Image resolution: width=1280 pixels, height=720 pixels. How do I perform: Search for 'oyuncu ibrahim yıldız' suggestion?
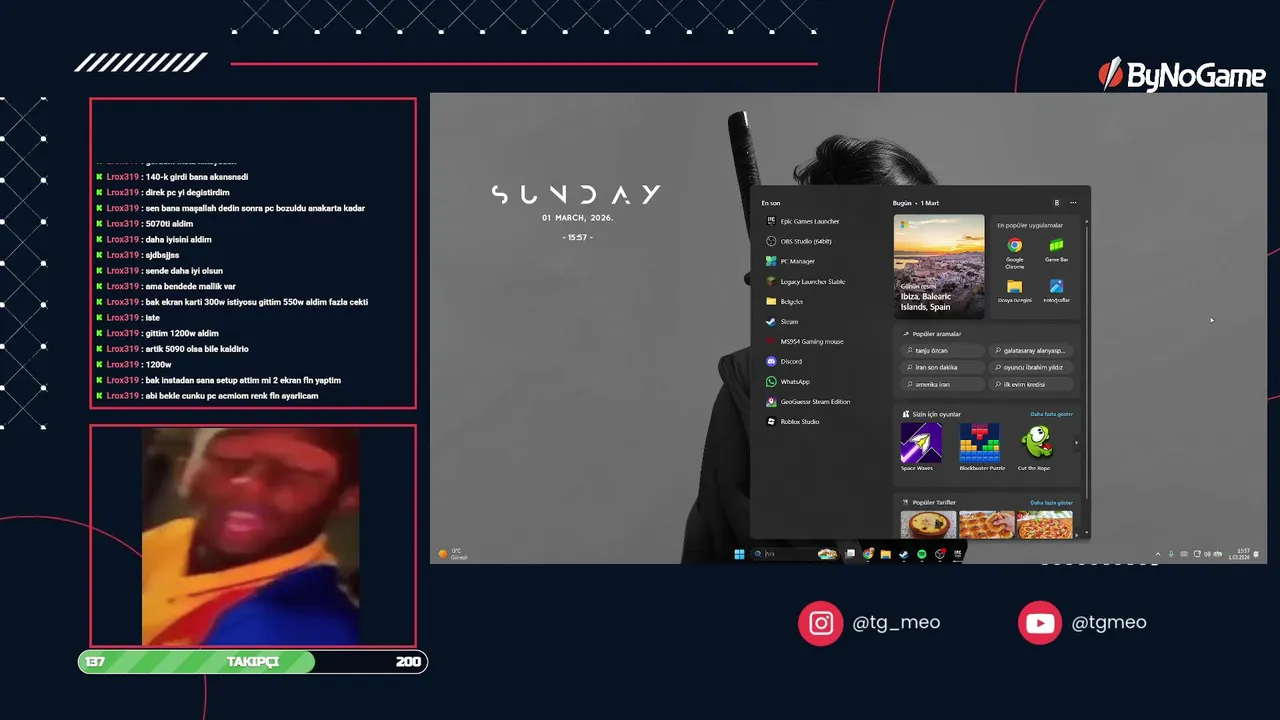[1031, 367]
